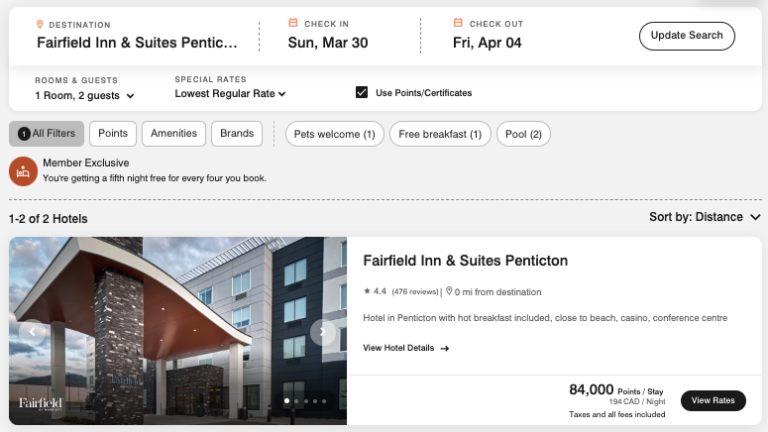Click the destination input field
This screenshot has width=768, height=432.
[137, 43]
